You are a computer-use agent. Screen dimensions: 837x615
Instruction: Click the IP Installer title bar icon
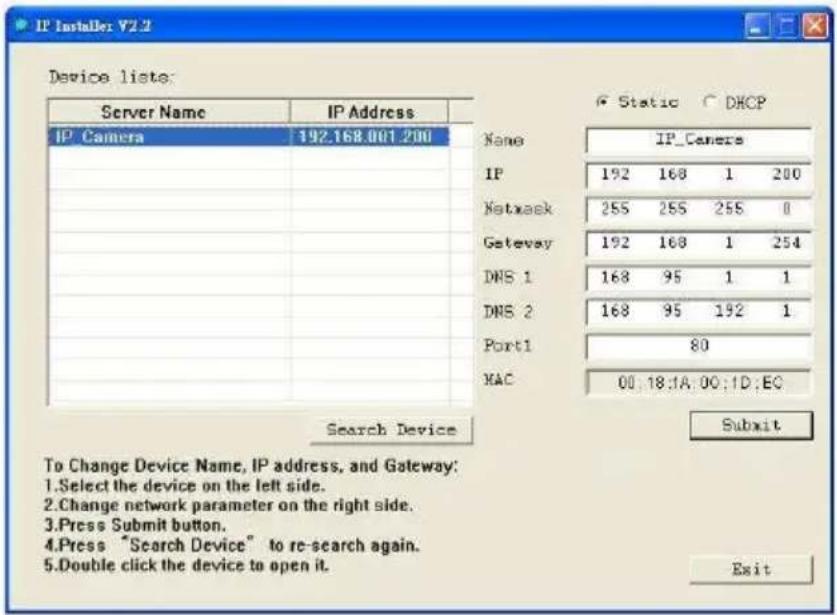click(x=21, y=25)
